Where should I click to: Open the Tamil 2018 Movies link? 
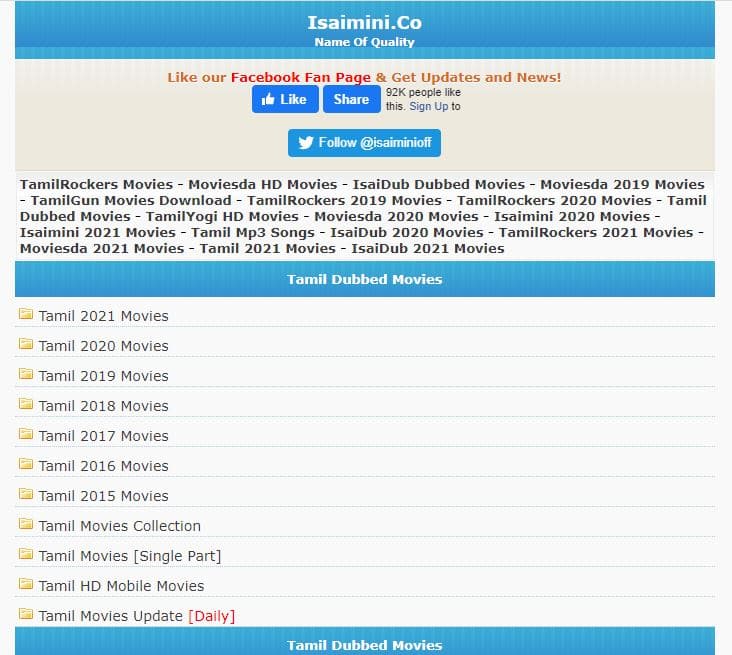[x=103, y=406]
